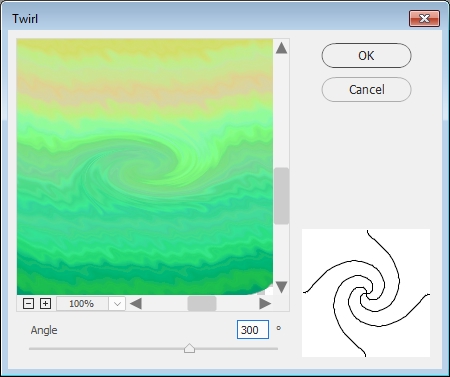Click the preview scroll up arrow

[x=282, y=48]
